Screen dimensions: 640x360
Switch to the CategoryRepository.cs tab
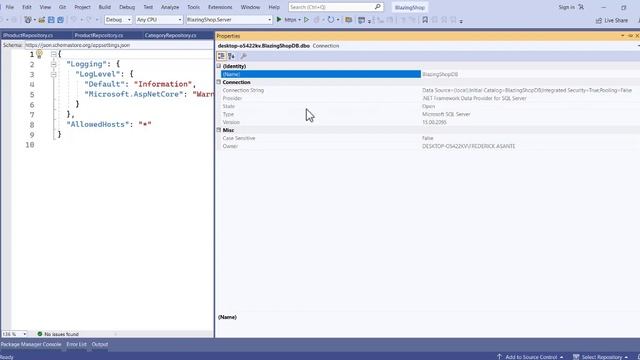[x=170, y=36]
